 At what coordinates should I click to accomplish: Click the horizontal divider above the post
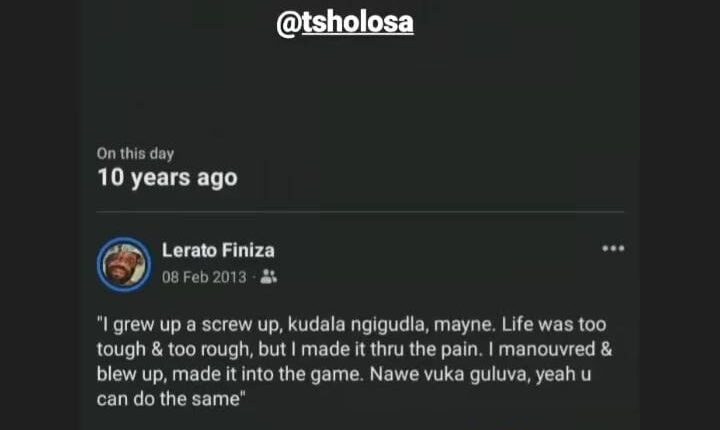pyautogui.click(x=360, y=212)
